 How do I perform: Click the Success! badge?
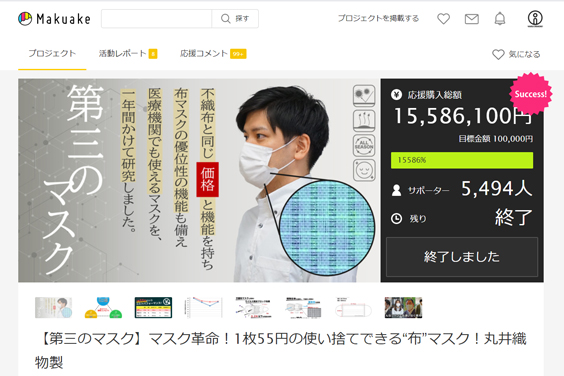coord(530,94)
